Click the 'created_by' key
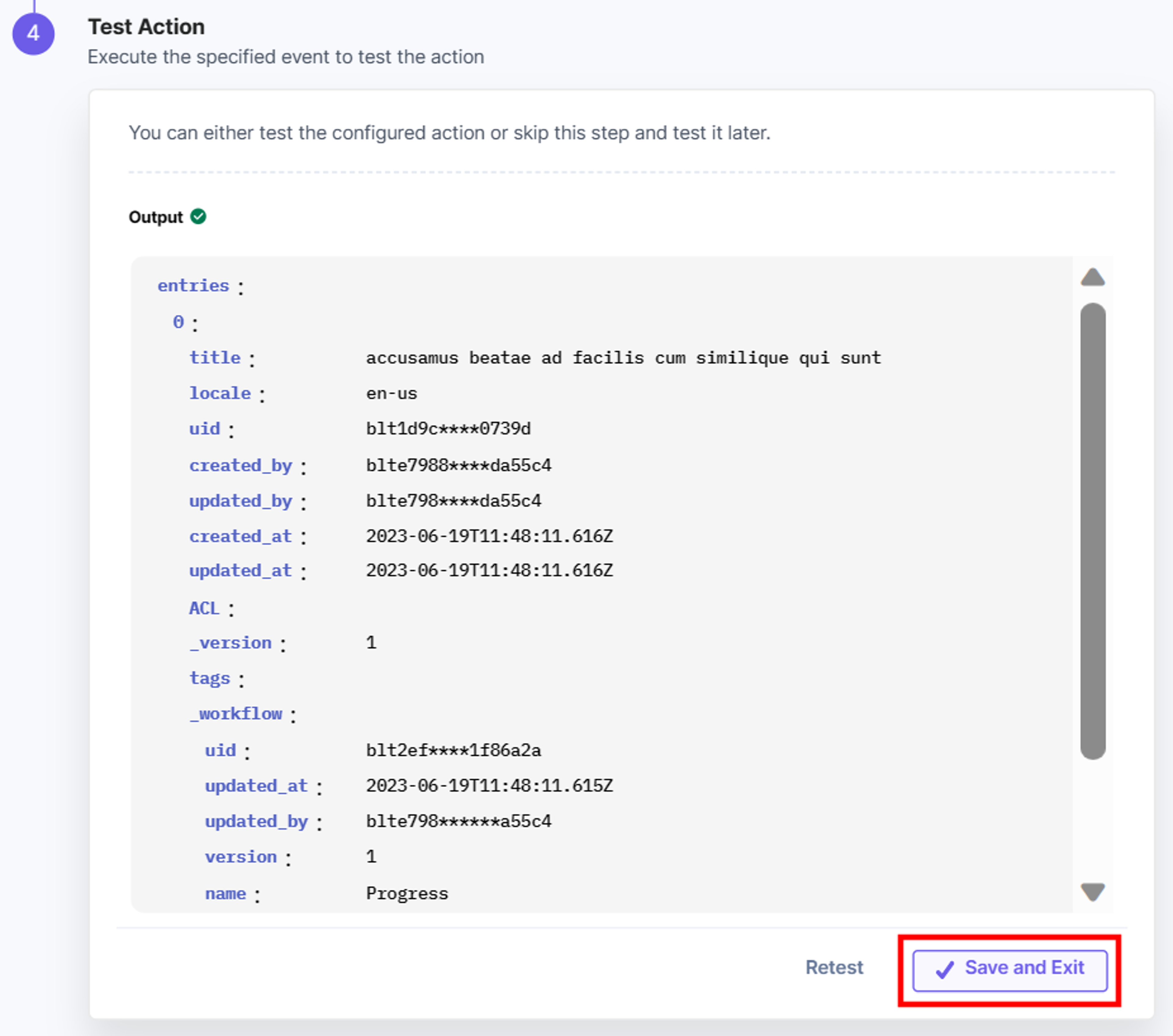 240,465
